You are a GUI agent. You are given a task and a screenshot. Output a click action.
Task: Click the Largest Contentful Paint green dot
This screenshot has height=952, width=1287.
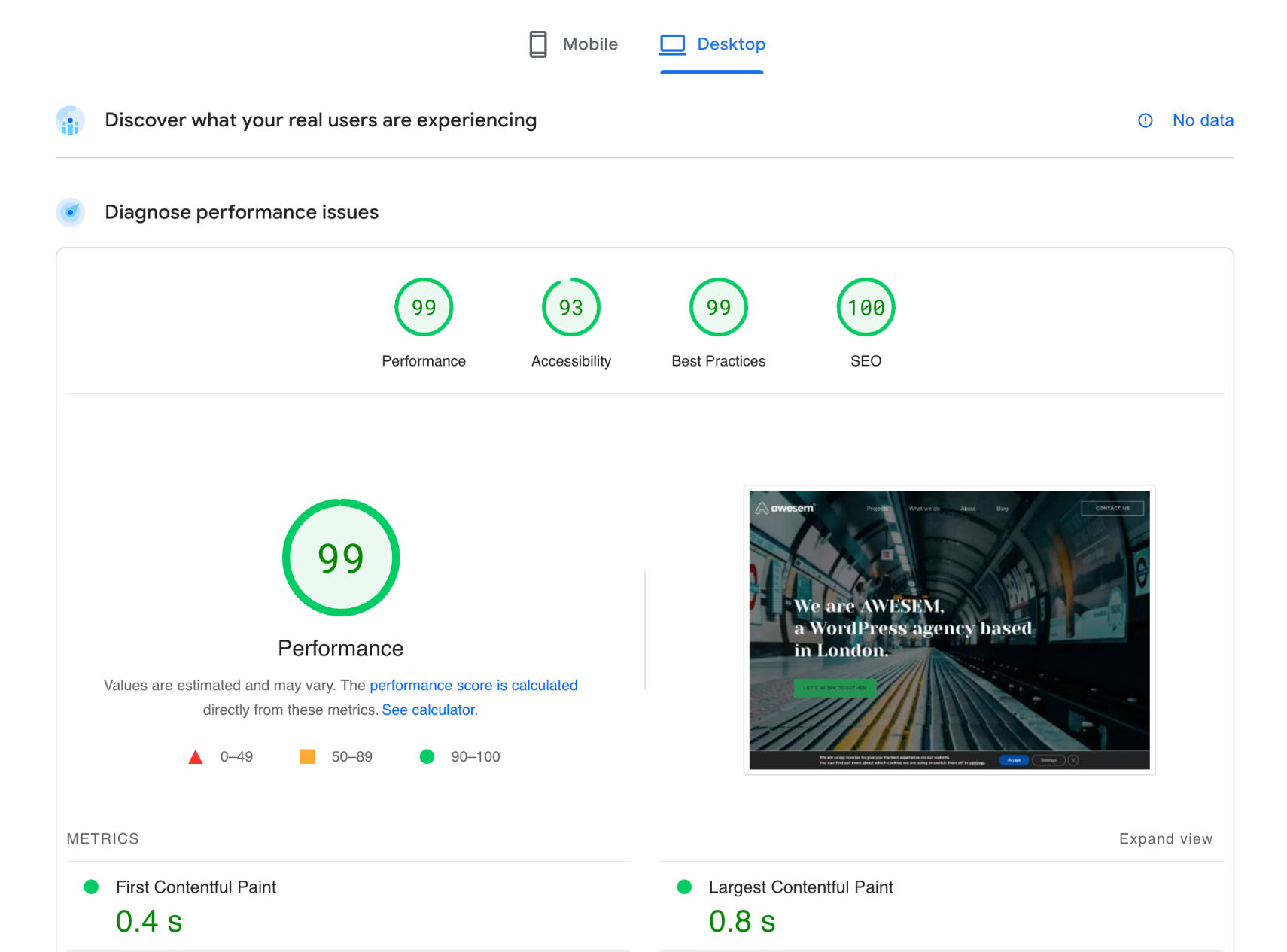point(684,887)
